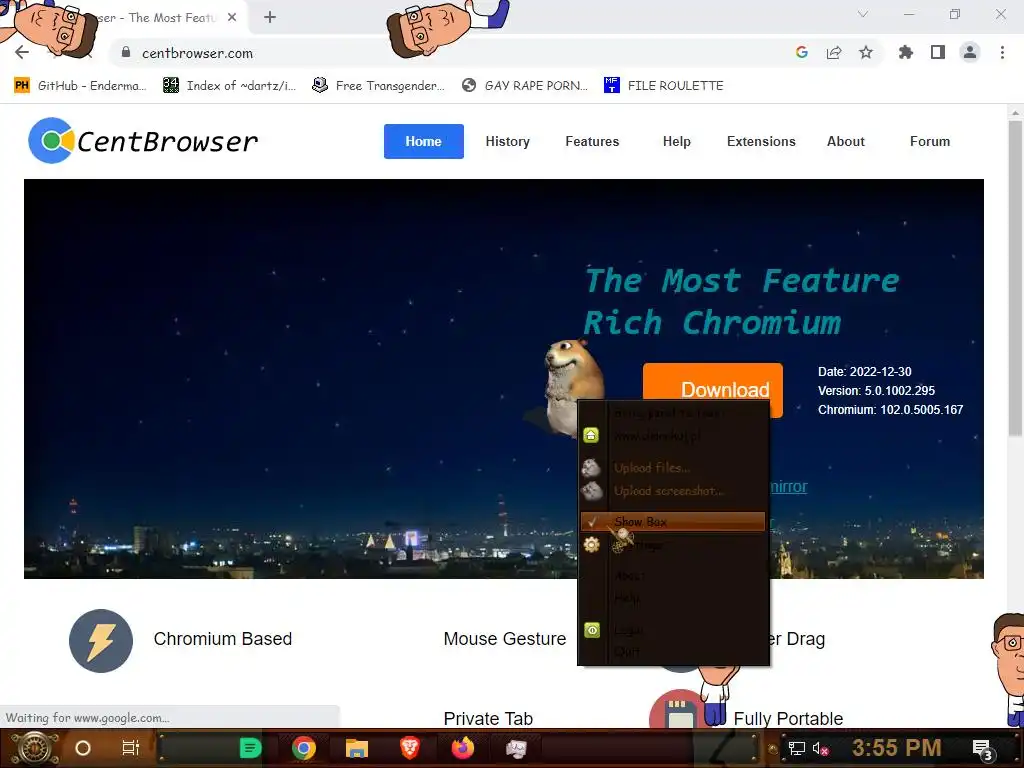Open the Chrome three-dot menu

[1002, 52]
